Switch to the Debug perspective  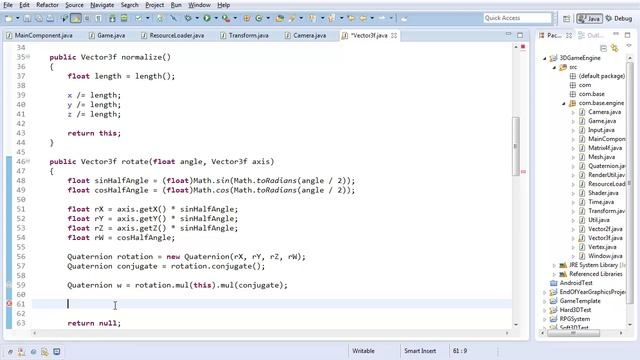coord(619,19)
